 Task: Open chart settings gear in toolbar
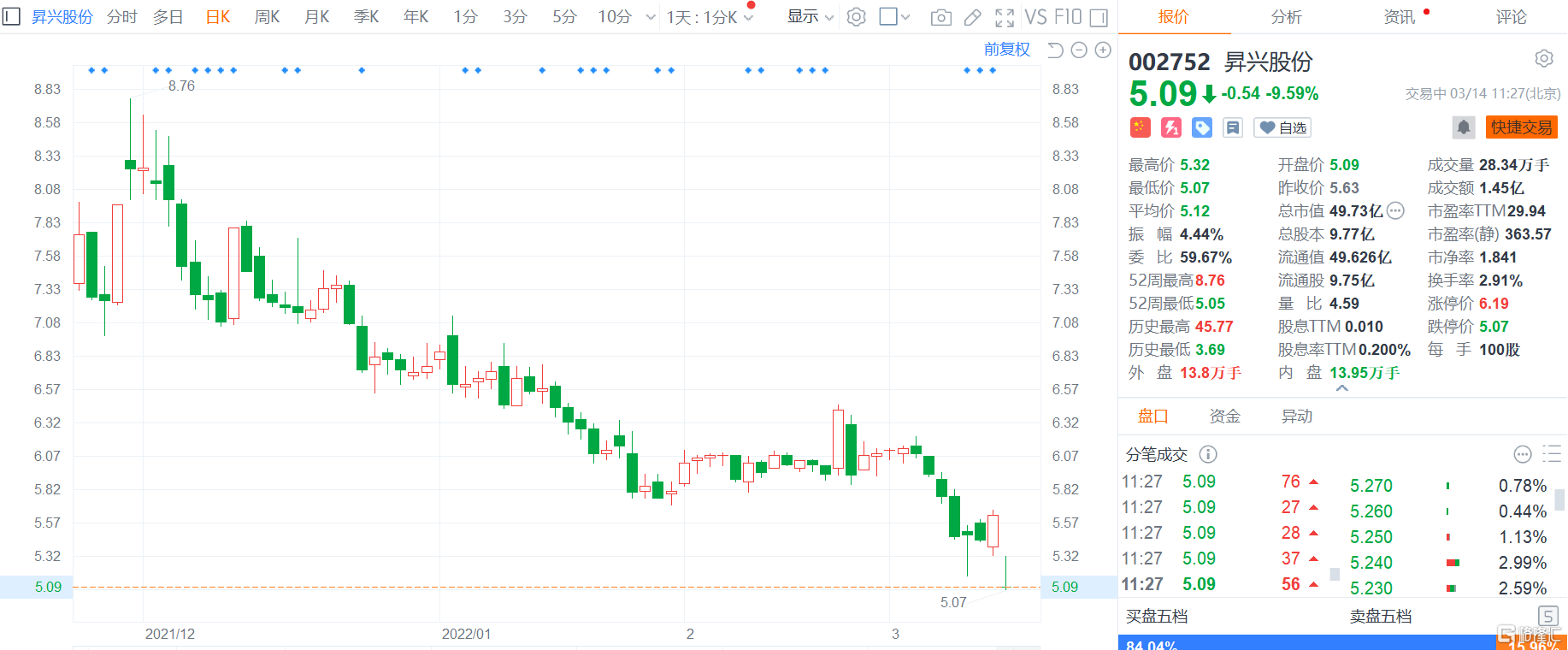click(857, 17)
